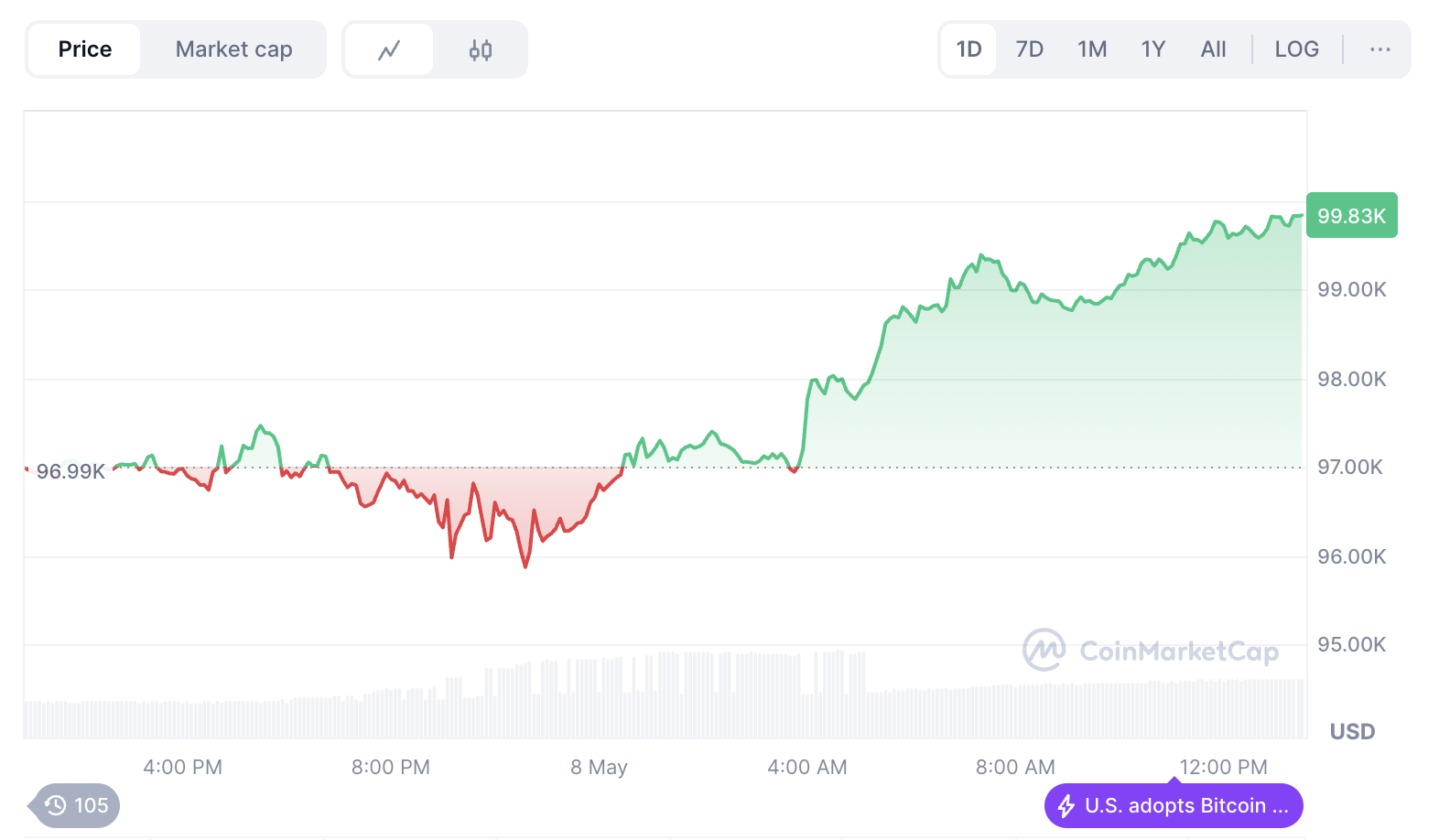Switch to candlestick chart icon
The image size is (1439, 840).
click(x=481, y=49)
